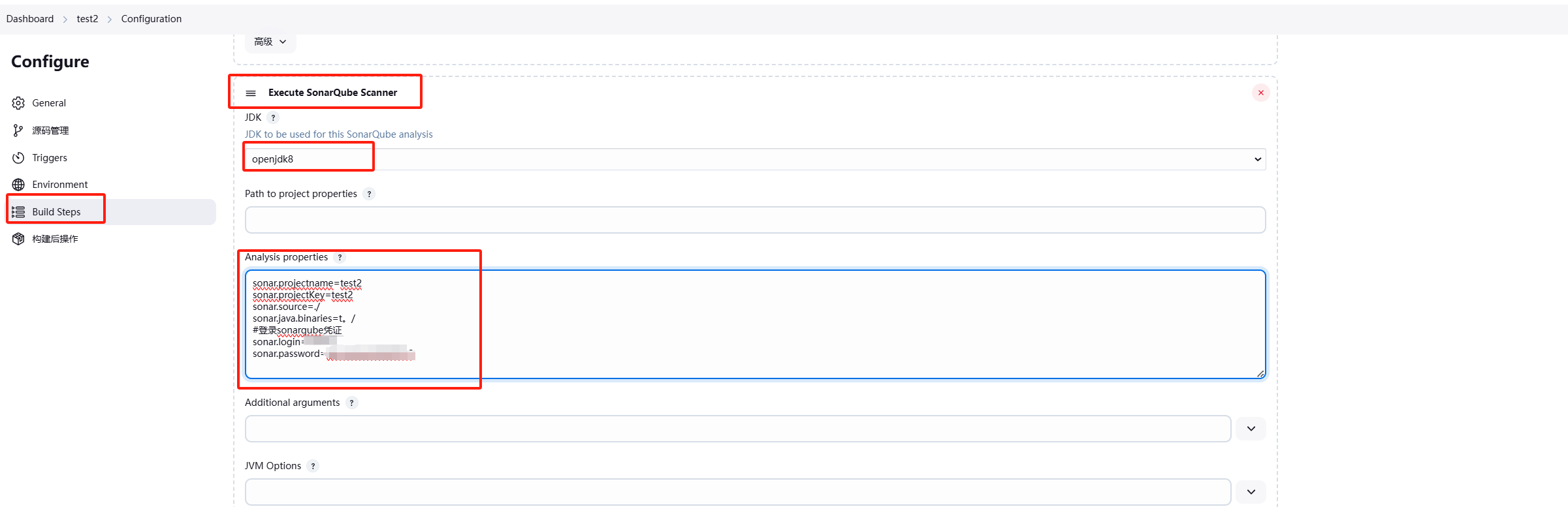This screenshot has width=1568, height=507.
Task: Grab the Execute SonarQube Scanner drag handle
Action: pyautogui.click(x=251, y=93)
